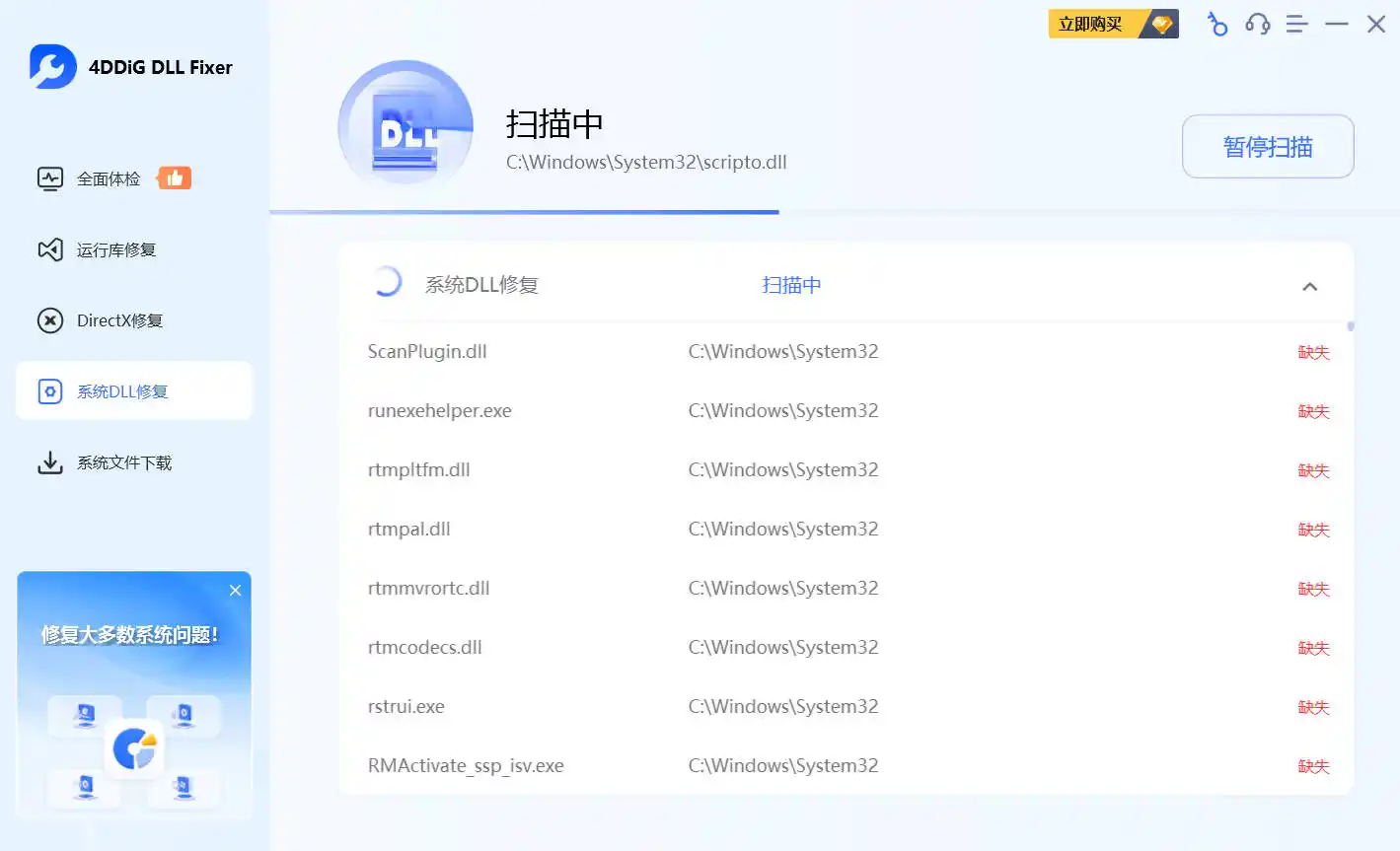This screenshot has width=1400, height=851.
Task: Open DirectX修复 repair section
Action: click(x=134, y=320)
